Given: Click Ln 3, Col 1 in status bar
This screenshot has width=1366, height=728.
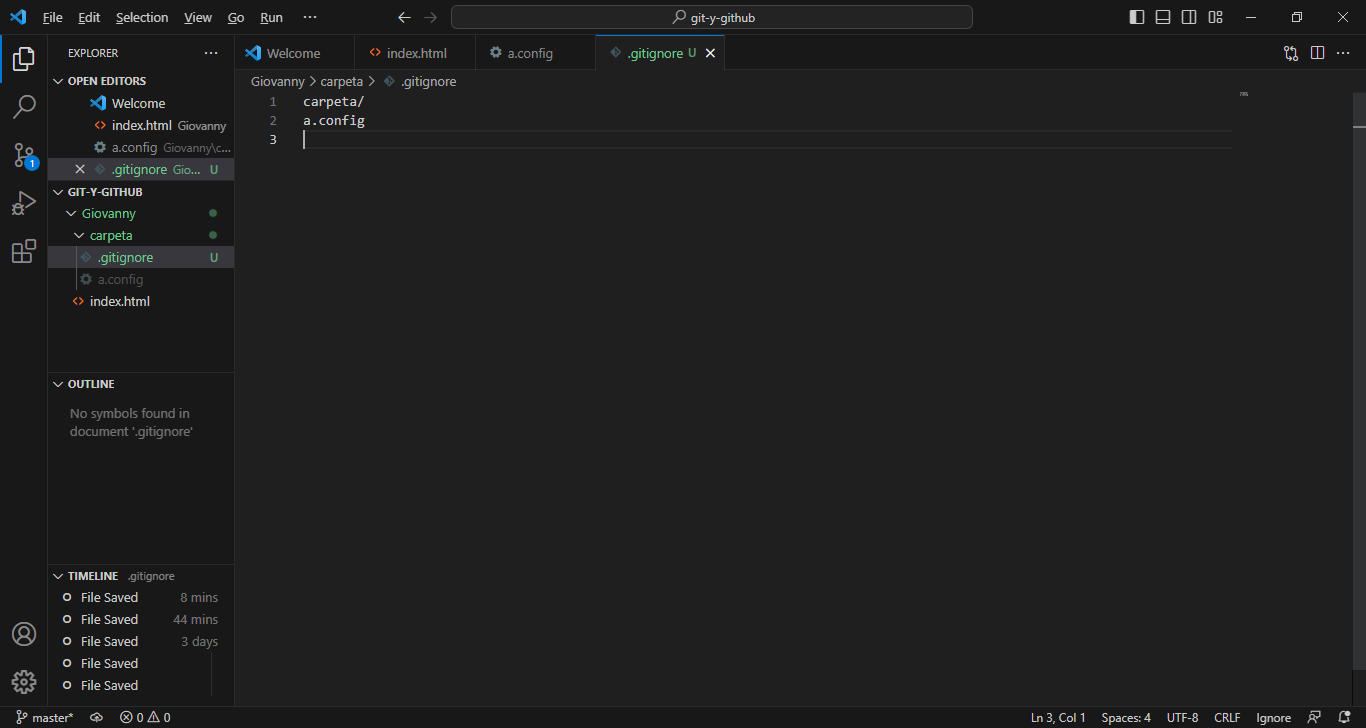Looking at the screenshot, I should pos(1058,717).
